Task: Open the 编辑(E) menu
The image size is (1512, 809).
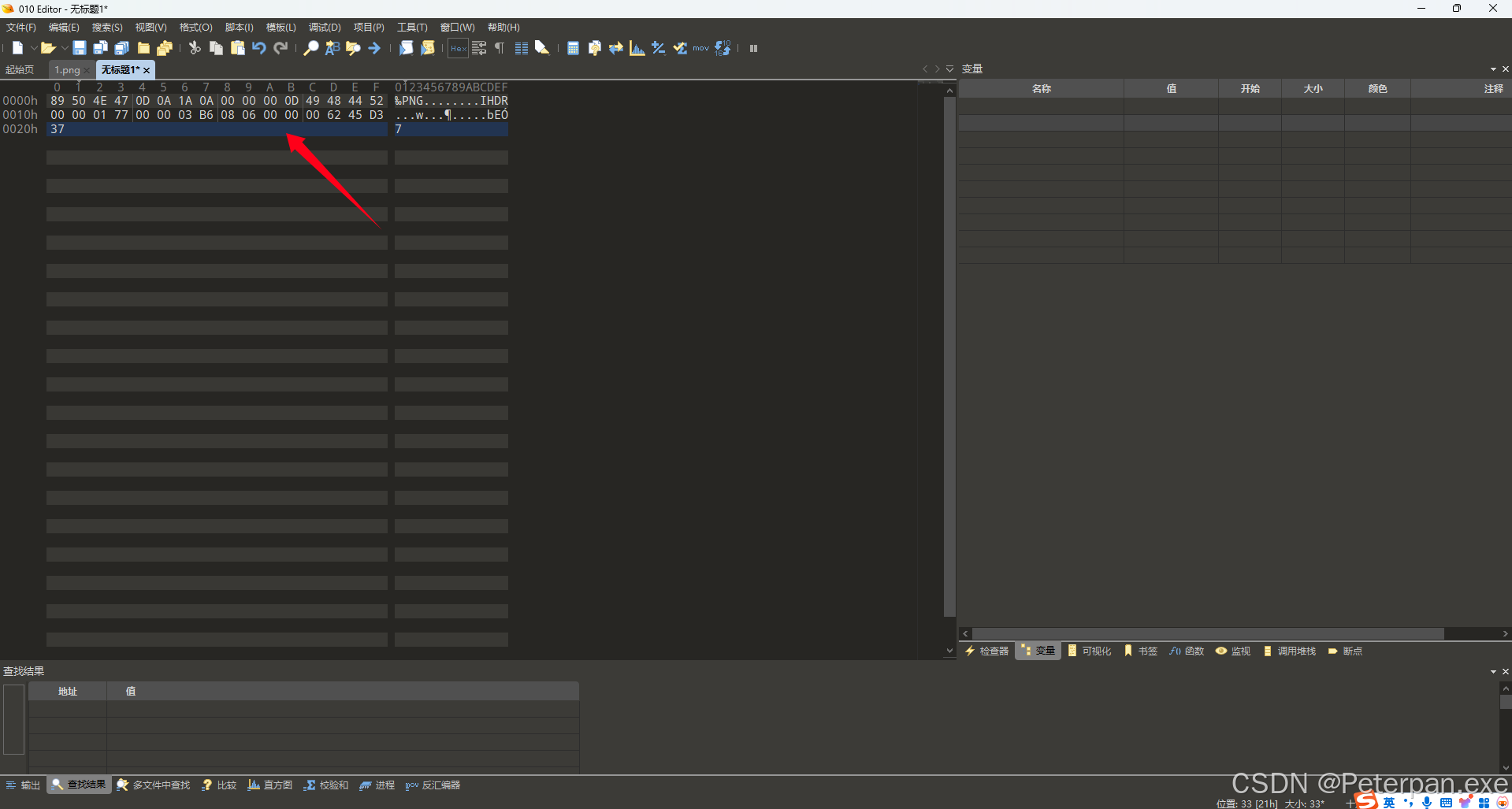Action: [x=64, y=28]
